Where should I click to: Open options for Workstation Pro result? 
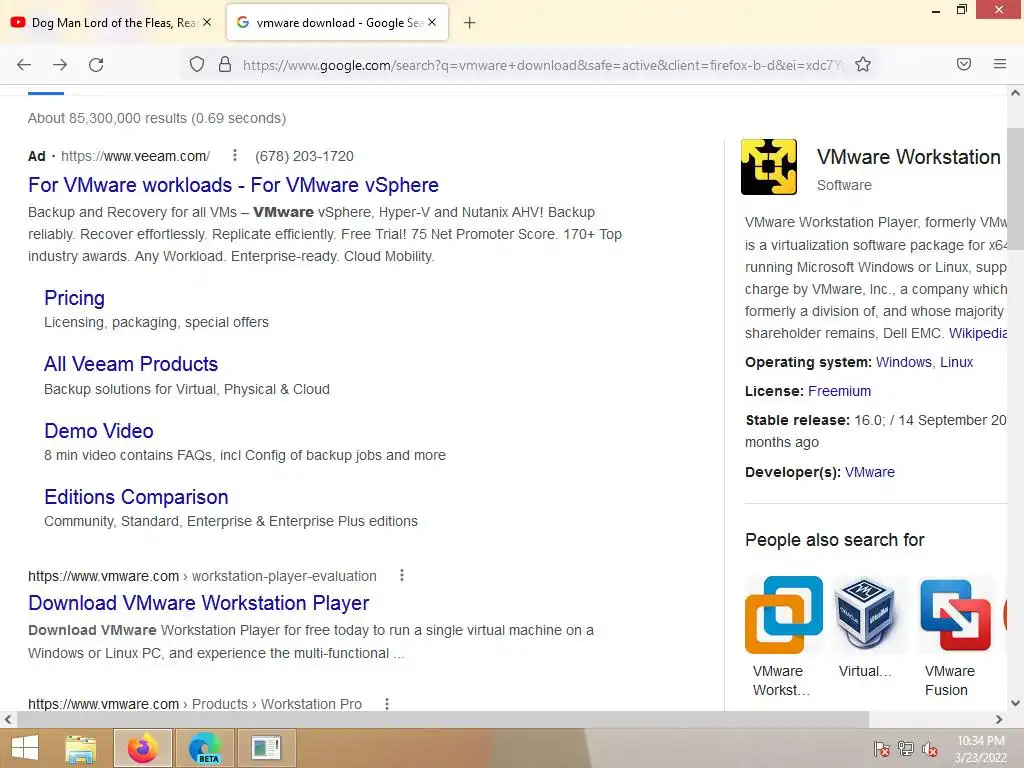click(387, 703)
